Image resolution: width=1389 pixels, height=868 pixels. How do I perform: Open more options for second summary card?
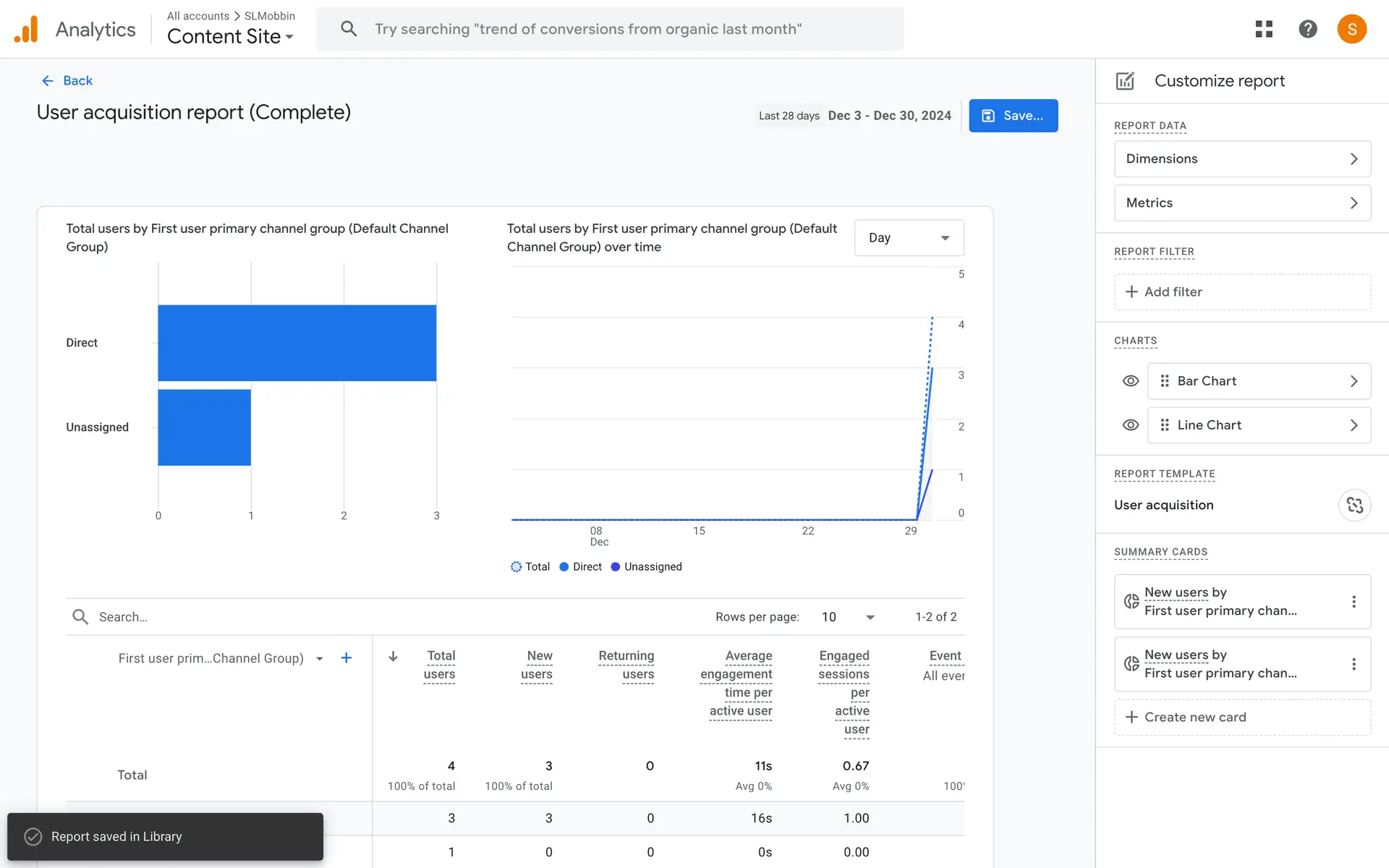coord(1354,664)
